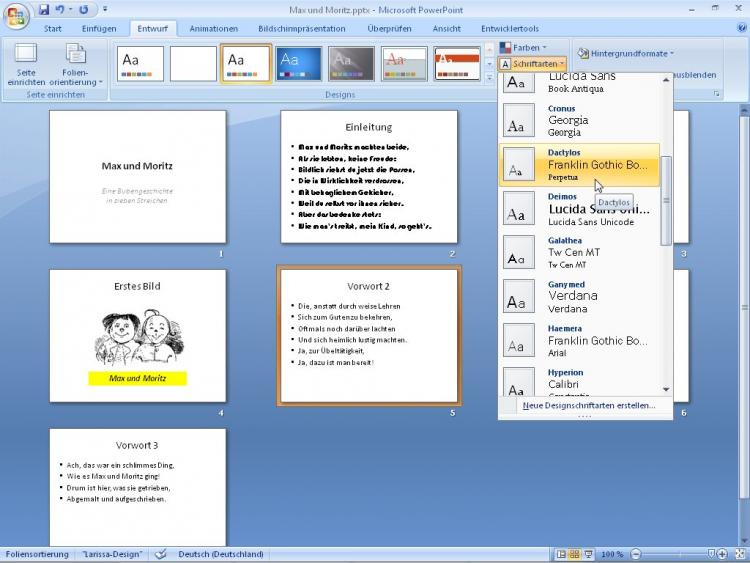
Task: Select the Ganymed Verdana font theme
Action: [x=579, y=296]
